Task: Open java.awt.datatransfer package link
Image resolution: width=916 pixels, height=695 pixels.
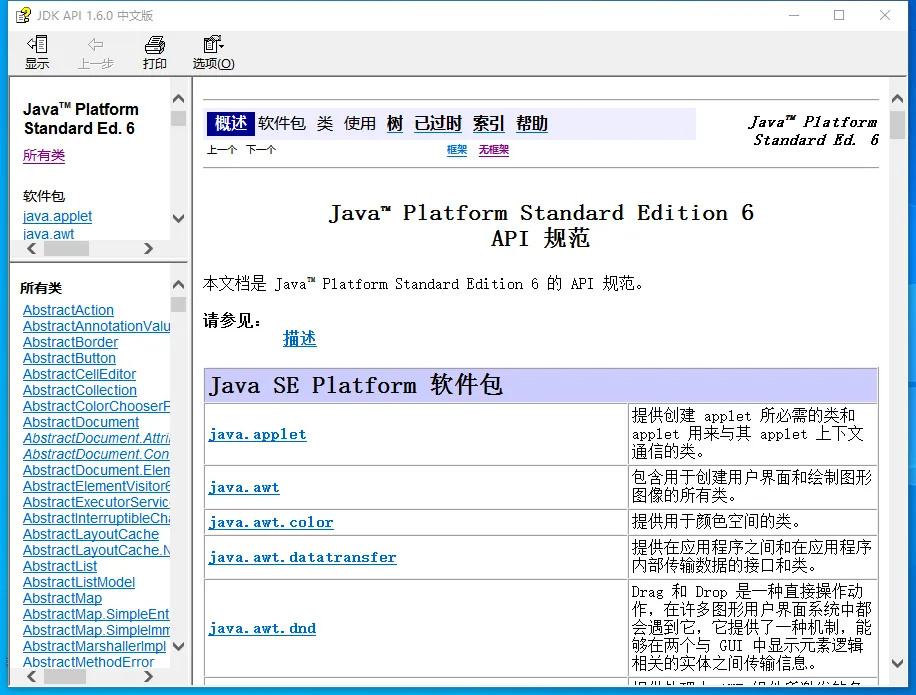Action: [x=303, y=557]
